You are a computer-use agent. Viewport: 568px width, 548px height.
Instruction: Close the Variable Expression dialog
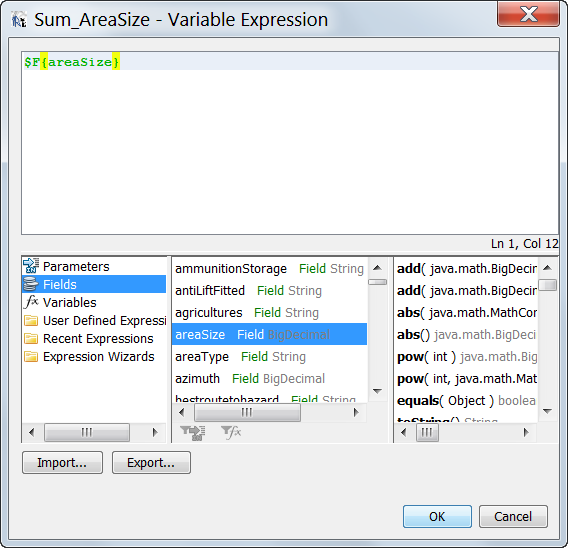point(528,15)
